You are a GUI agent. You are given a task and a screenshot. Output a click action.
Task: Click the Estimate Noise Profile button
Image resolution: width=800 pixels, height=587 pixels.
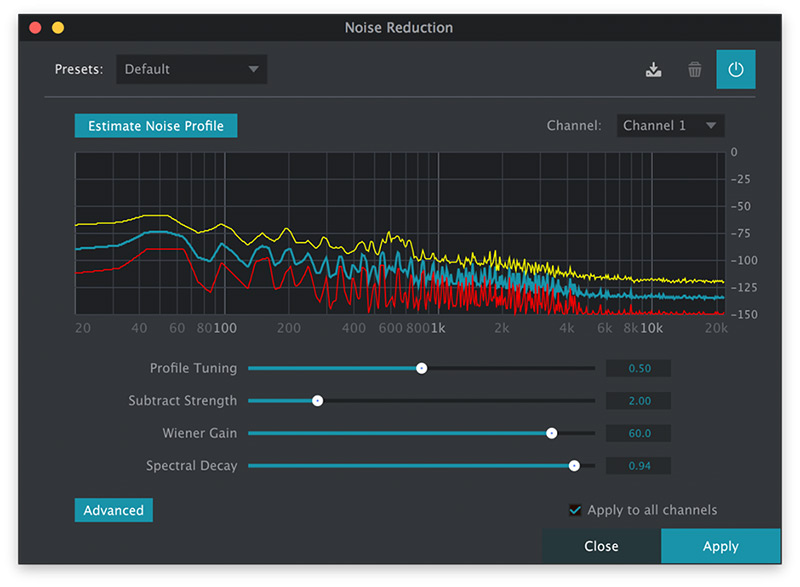pos(156,126)
